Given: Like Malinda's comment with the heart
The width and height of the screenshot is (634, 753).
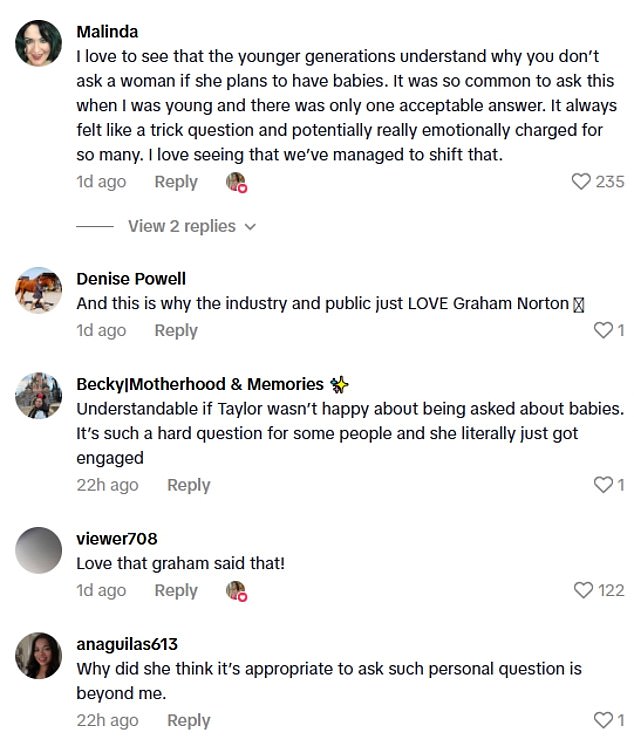Looking at the screenshot, I should pos(582,182).
